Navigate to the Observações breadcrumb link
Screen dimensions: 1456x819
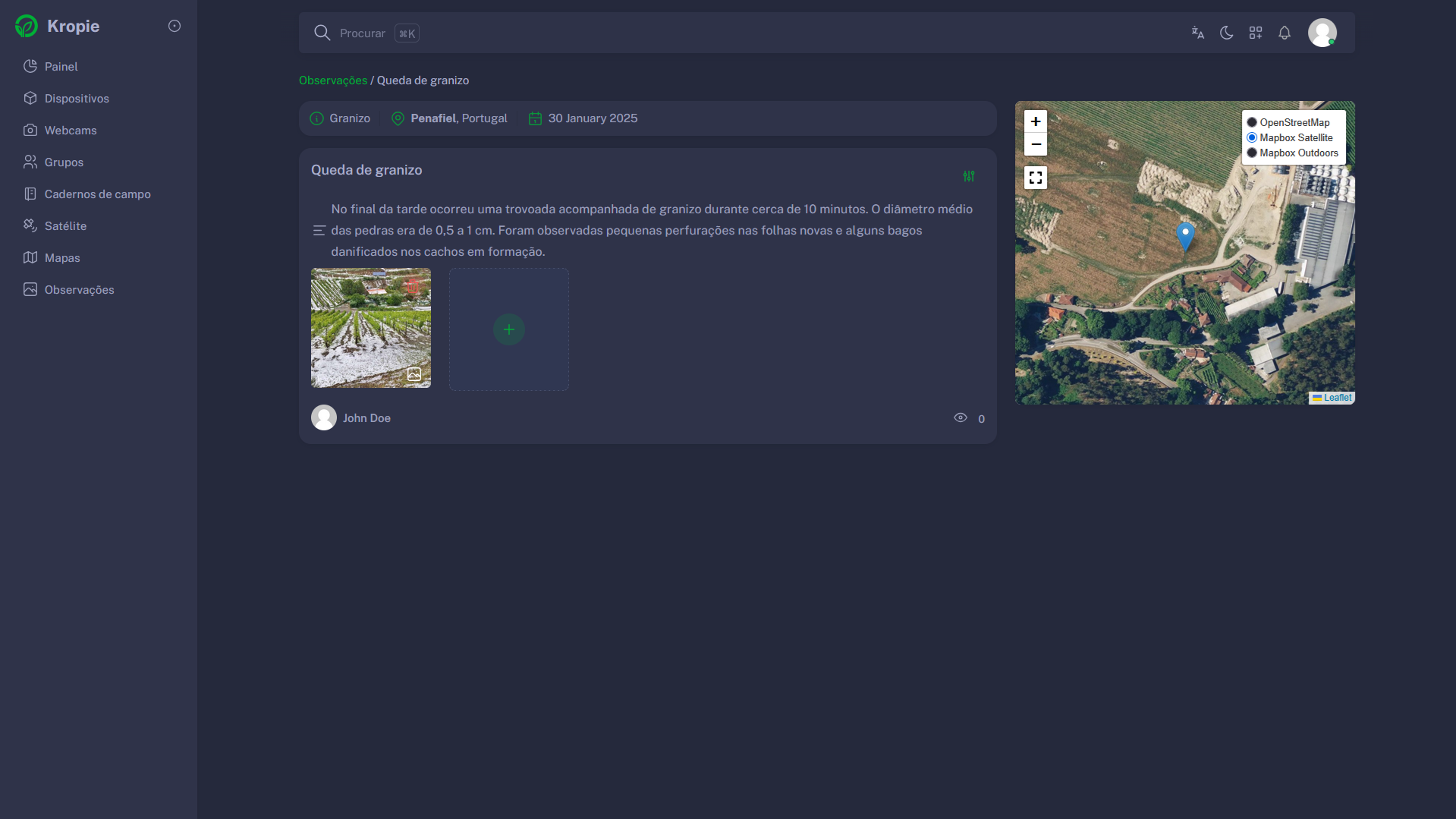[332, 80]
